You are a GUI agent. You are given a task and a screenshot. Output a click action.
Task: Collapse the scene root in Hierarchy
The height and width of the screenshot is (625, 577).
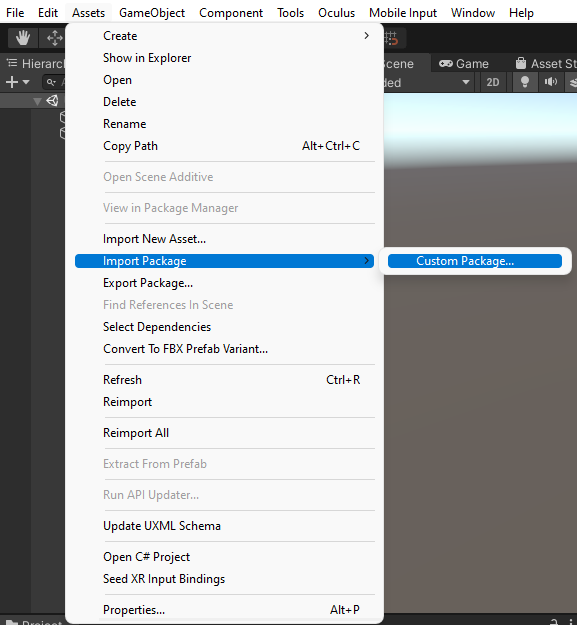point(37,101)
